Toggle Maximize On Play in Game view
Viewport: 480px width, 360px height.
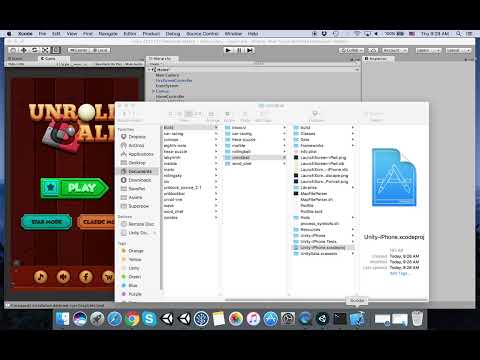coord(109,64)
